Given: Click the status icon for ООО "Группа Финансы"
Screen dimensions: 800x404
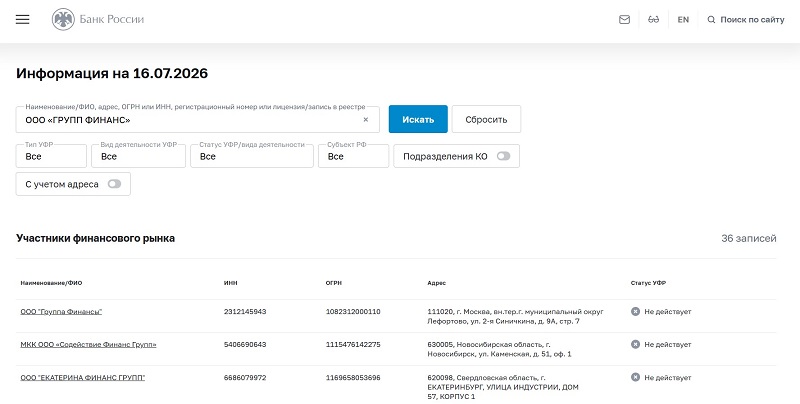Looking at the screenshot, I should (635, 311).
